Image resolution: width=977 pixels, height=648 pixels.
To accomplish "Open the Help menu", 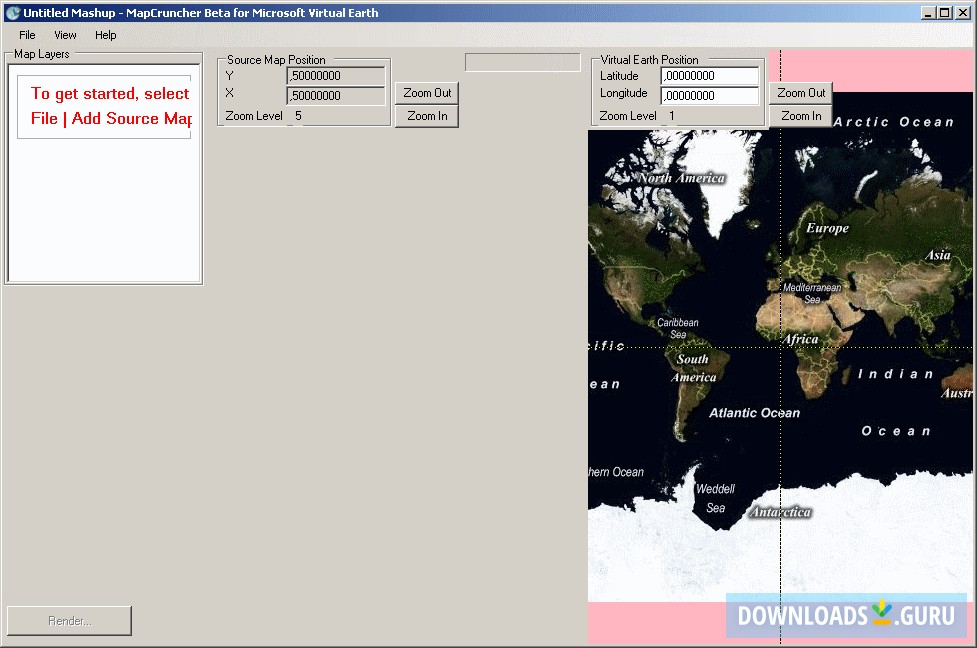I will [x=105, y=34].
